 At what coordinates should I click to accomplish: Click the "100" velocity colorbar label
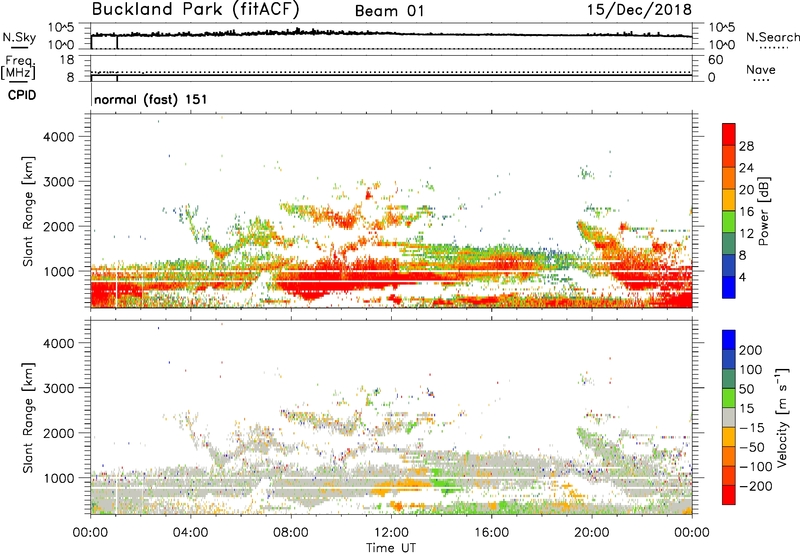[x=751, y=370]
